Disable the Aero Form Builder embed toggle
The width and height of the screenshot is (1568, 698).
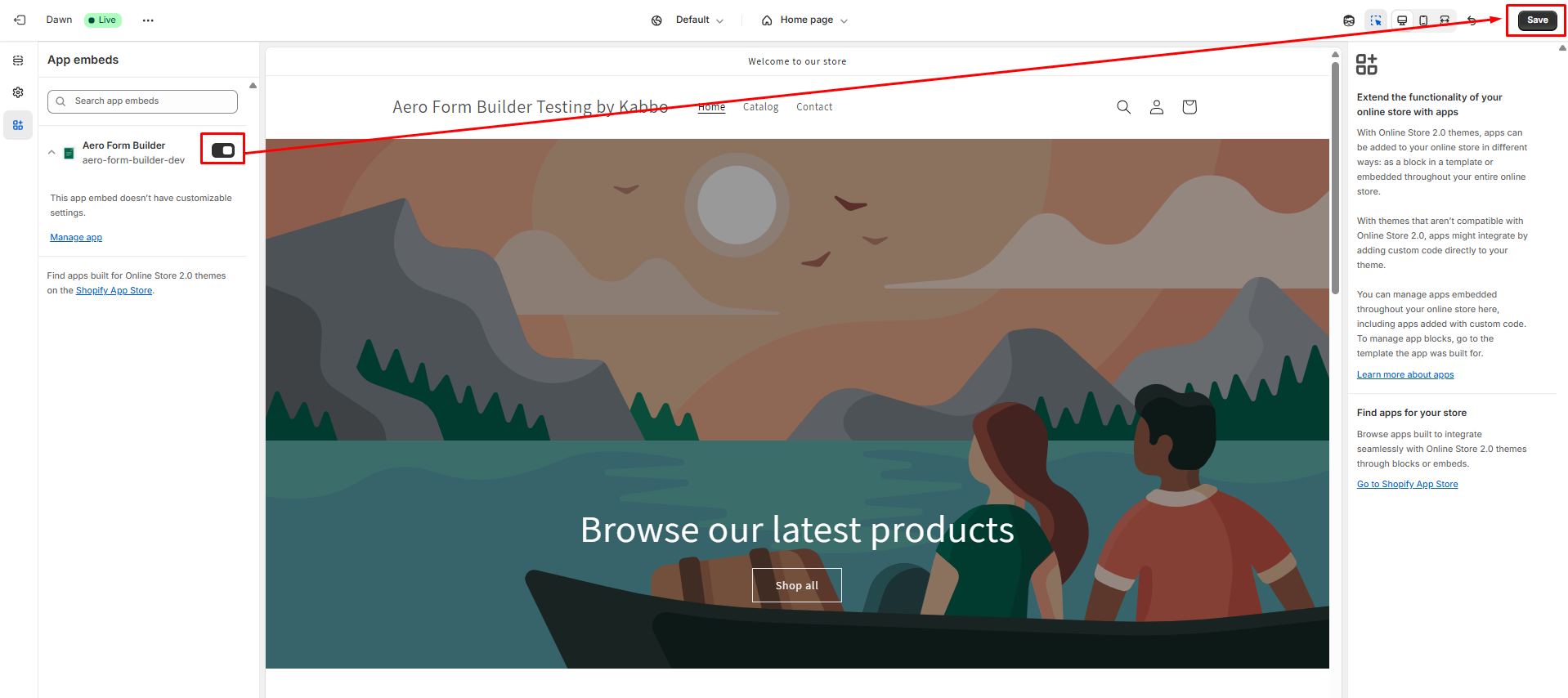coord(222,150)
